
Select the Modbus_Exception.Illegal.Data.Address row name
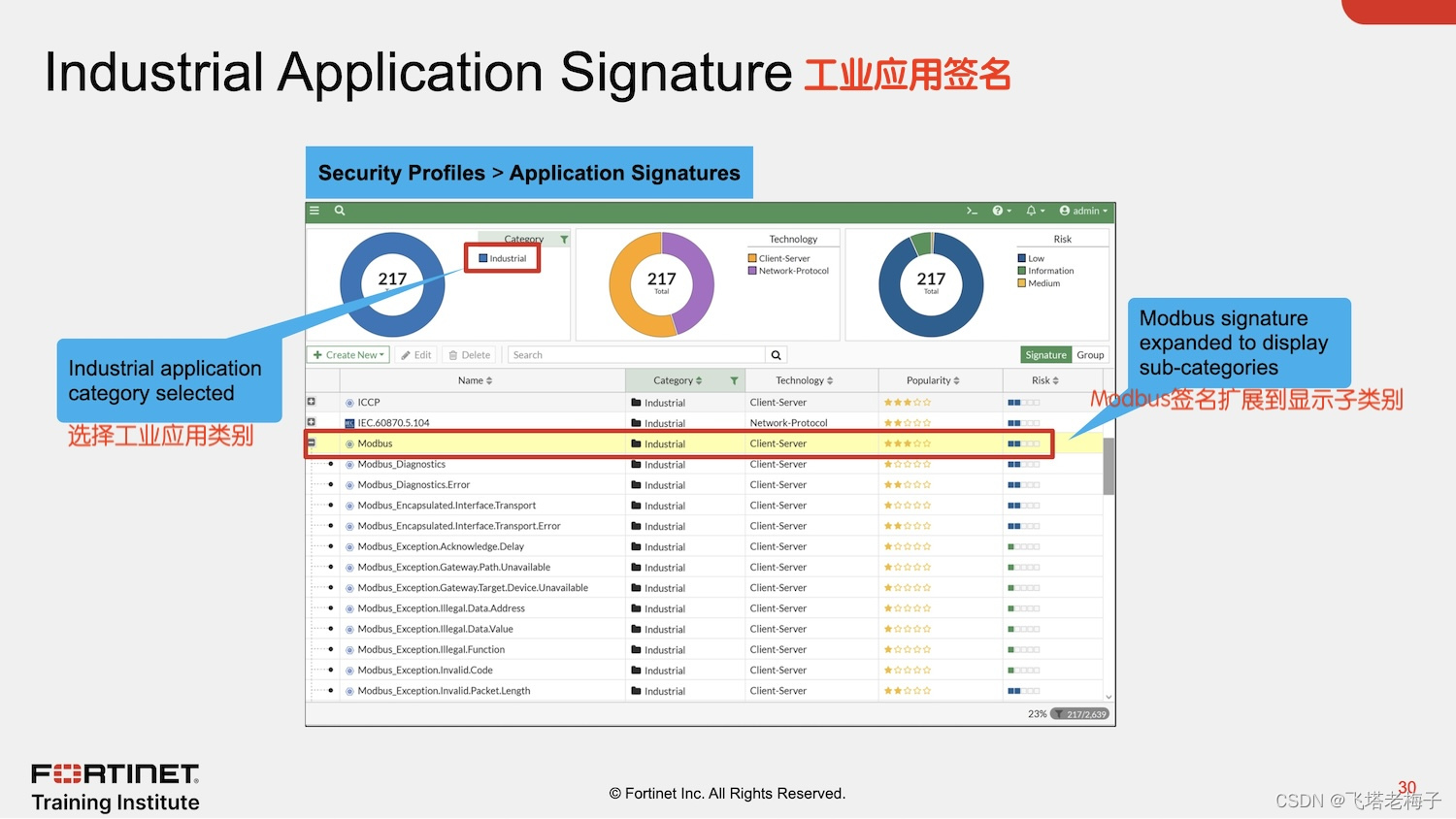click(441, 608)
